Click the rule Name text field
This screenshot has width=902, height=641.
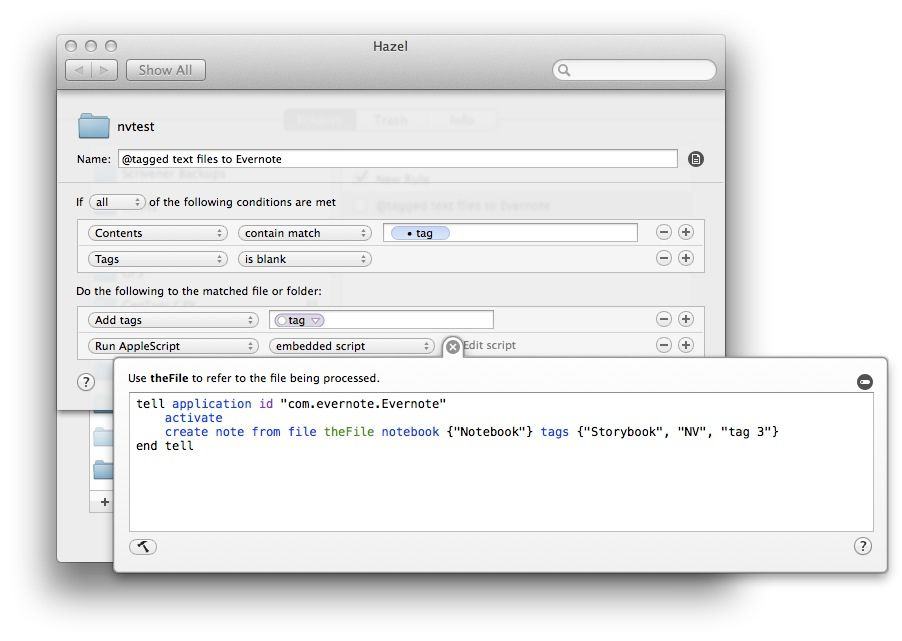[397, 159]
